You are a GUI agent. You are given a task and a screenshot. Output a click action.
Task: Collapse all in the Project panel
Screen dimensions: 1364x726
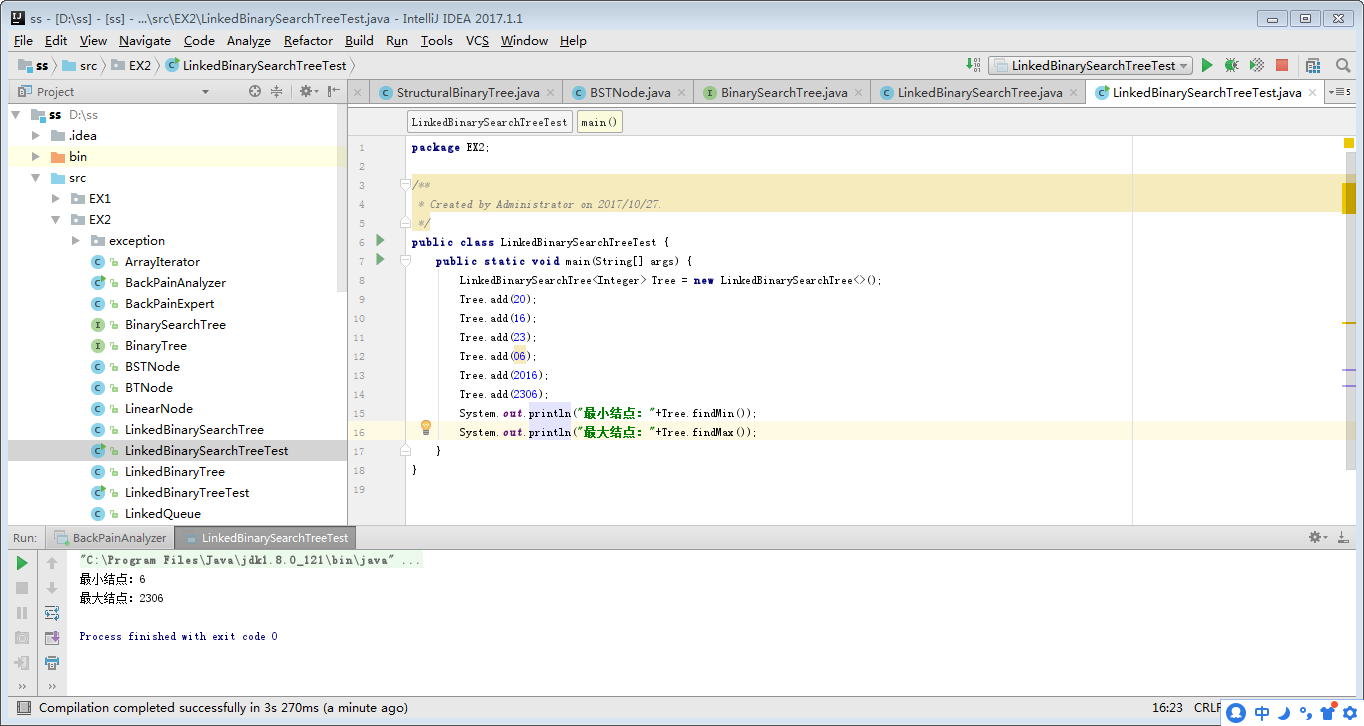coord(278,91)
